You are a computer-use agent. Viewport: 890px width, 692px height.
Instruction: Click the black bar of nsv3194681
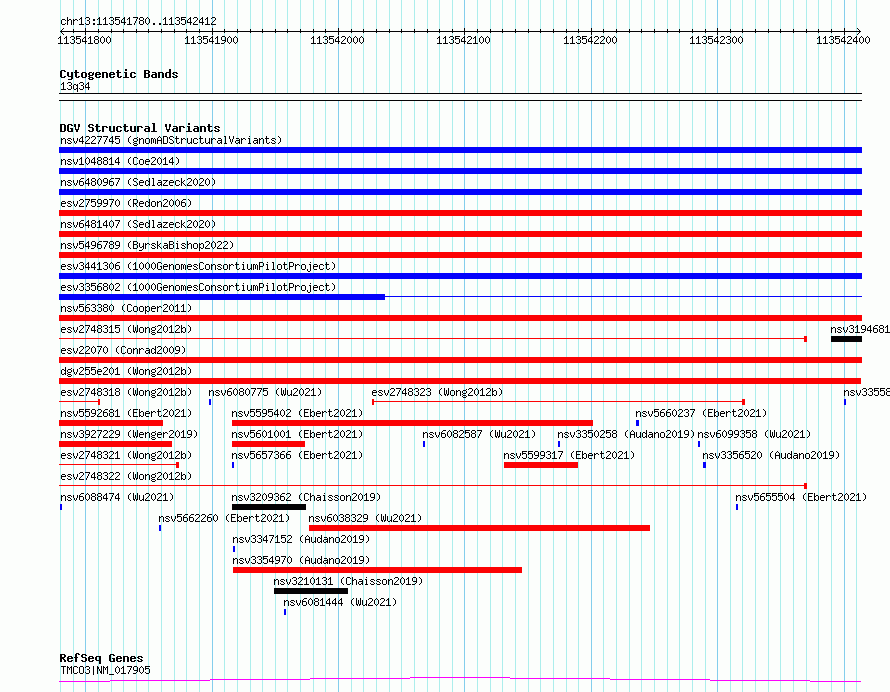(846, 339)
